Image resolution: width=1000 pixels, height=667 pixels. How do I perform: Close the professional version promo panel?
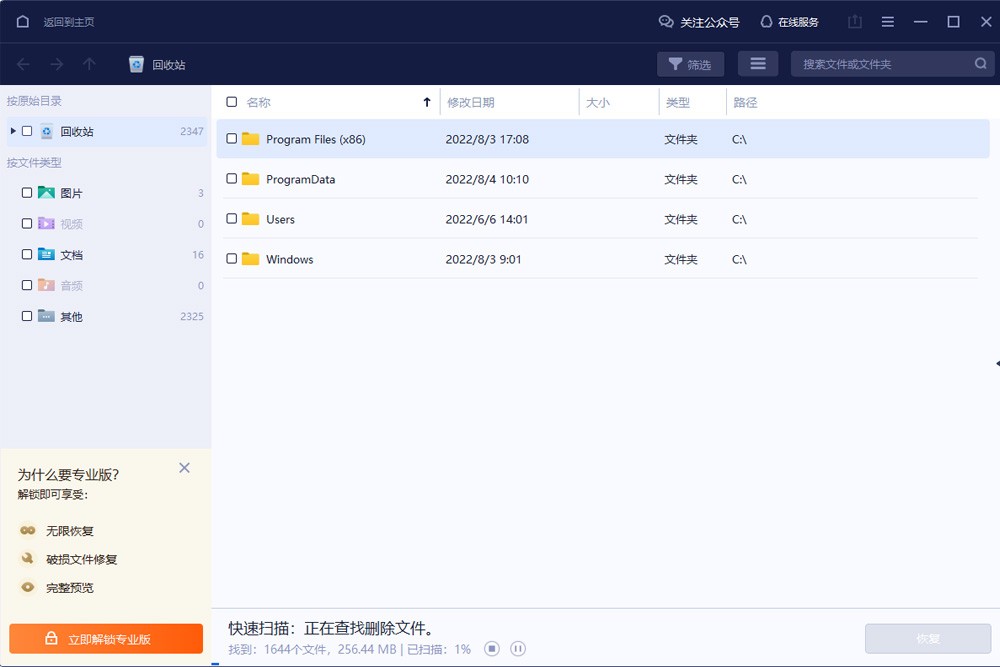[184, 468]
